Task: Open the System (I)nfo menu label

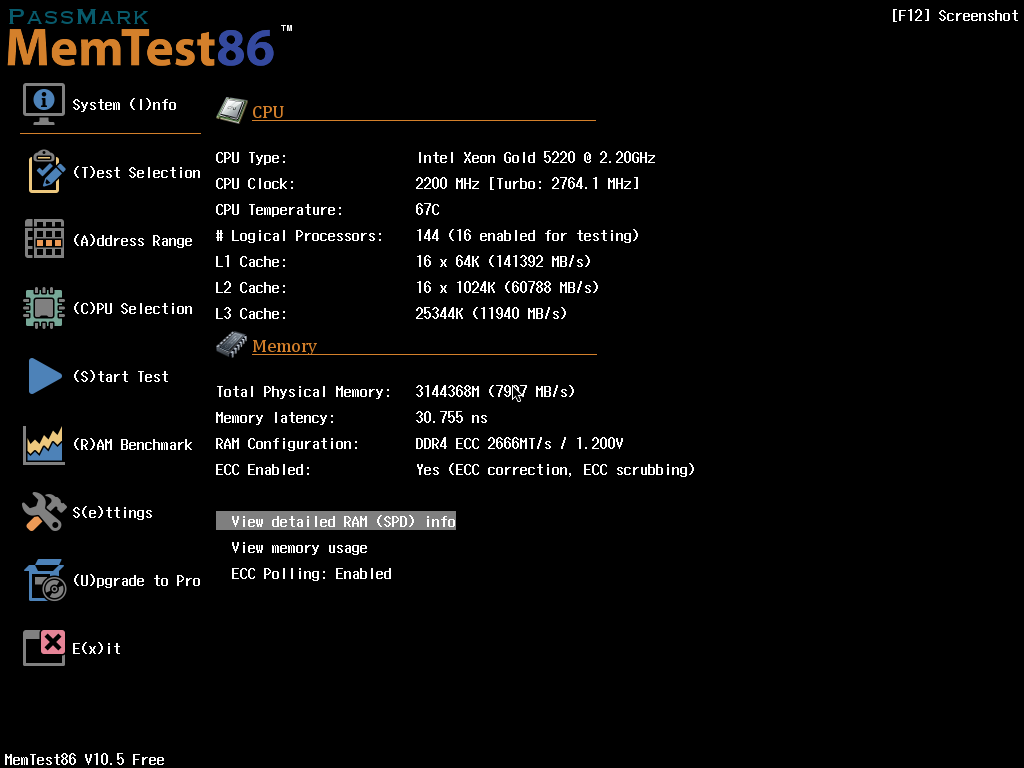Action: click(x=124, y=105)
